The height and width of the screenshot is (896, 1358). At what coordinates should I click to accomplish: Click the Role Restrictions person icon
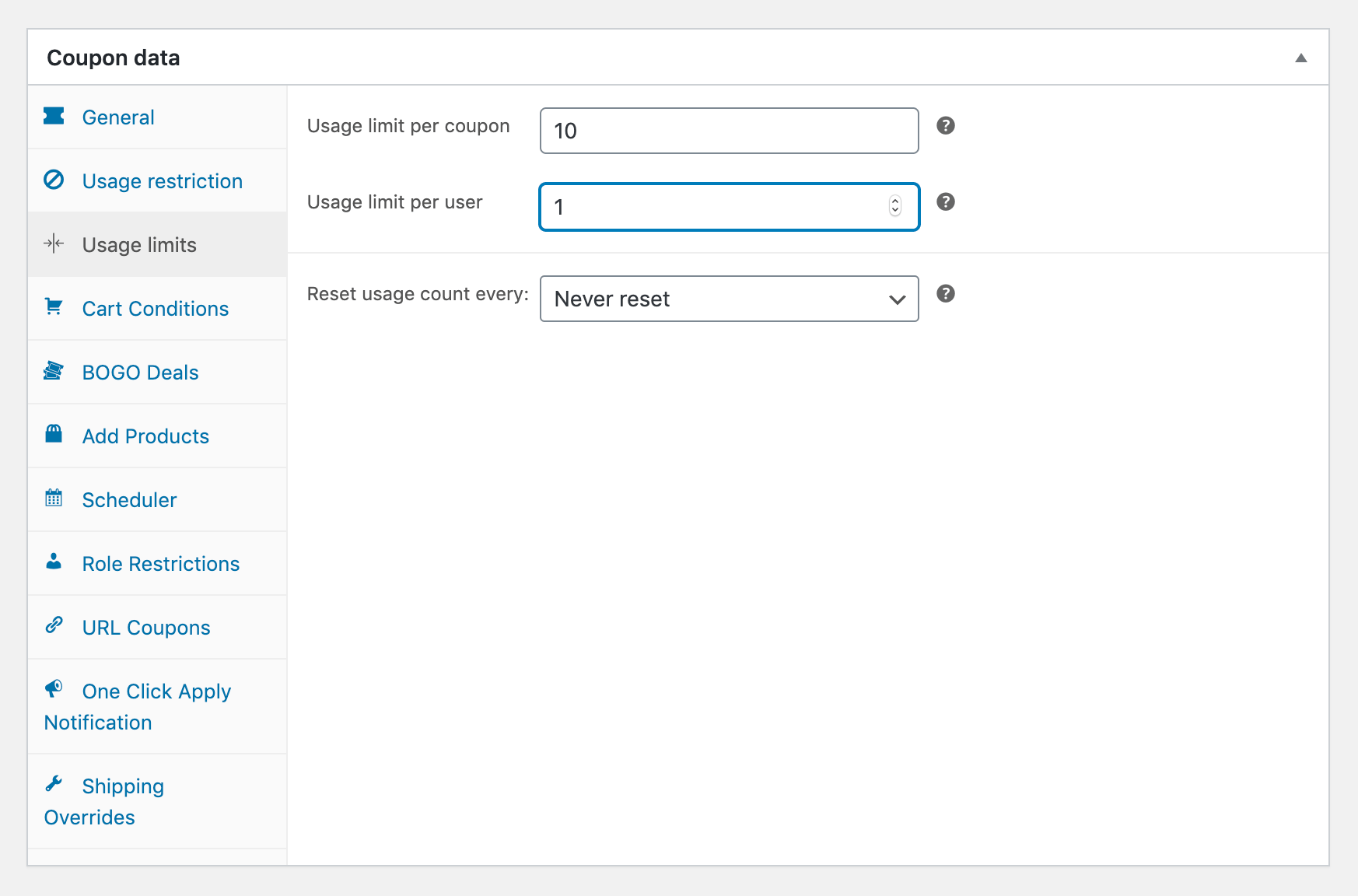tap(54, 561)
